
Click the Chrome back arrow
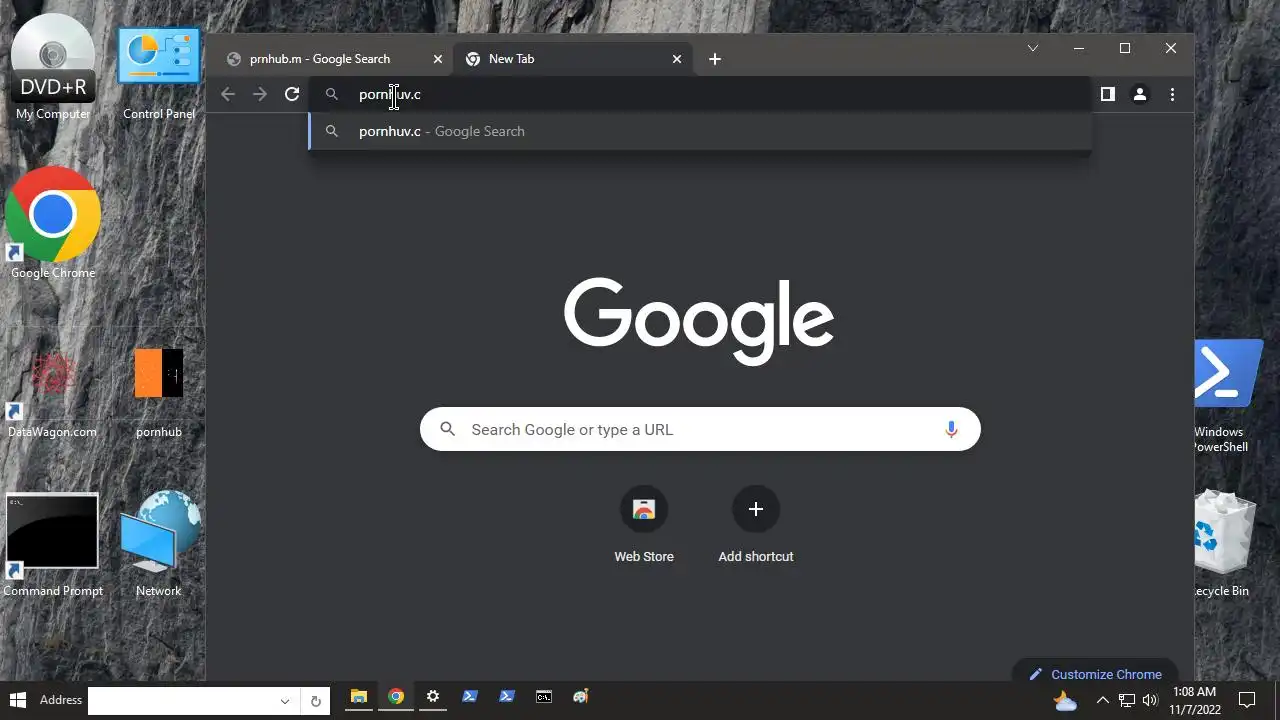pos(228,94)
